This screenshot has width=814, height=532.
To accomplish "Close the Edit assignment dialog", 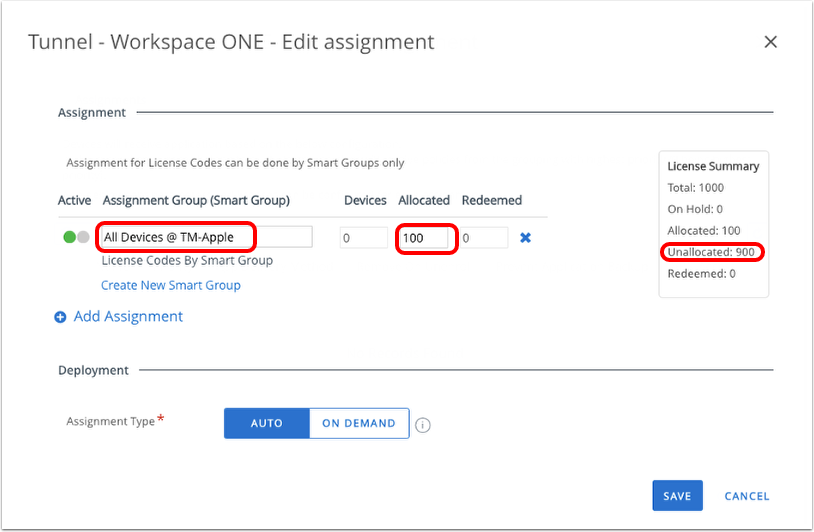I will click(x=770, y=42).
